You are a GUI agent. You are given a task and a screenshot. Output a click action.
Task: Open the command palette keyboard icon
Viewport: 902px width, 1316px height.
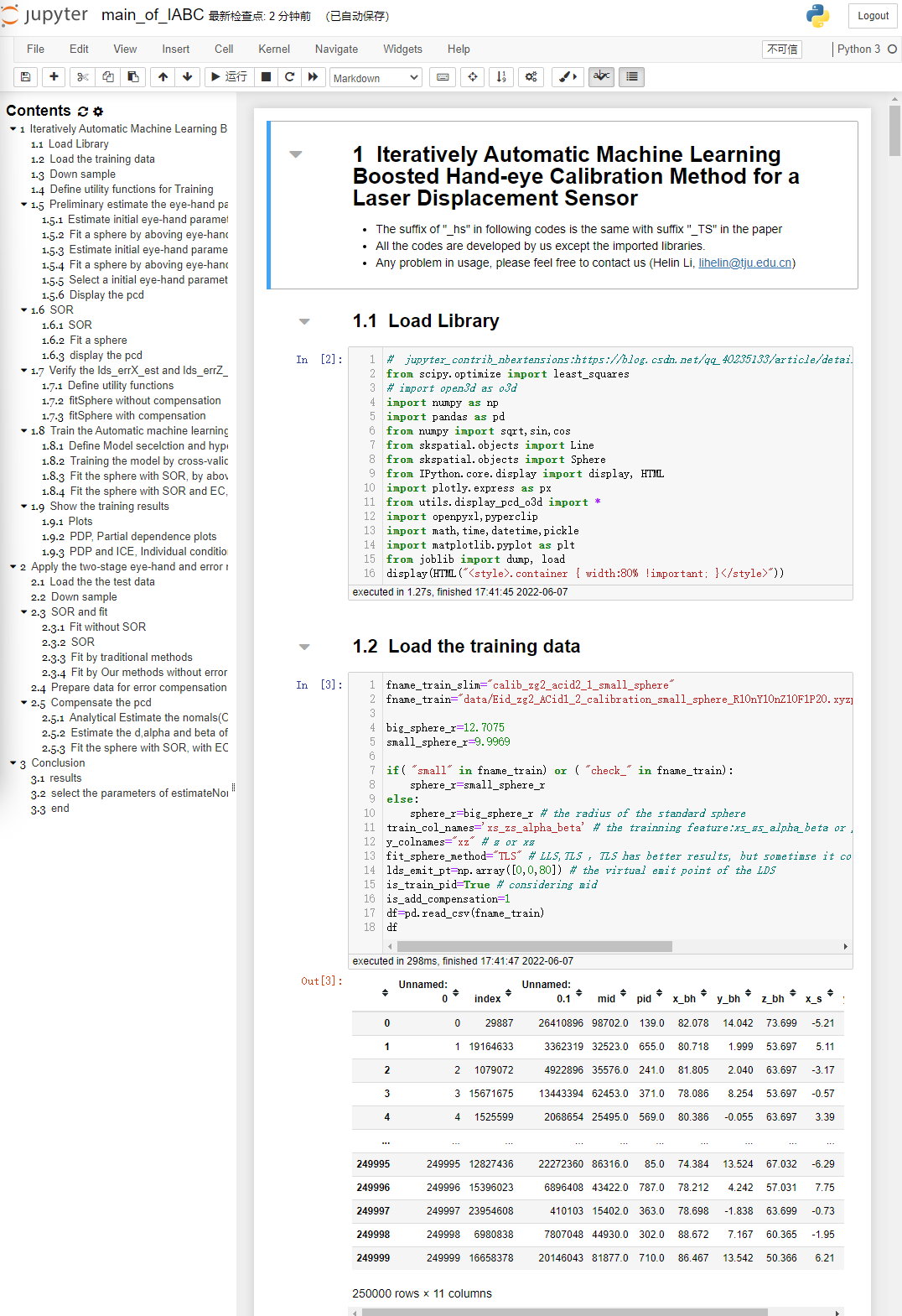click(443, 77)
